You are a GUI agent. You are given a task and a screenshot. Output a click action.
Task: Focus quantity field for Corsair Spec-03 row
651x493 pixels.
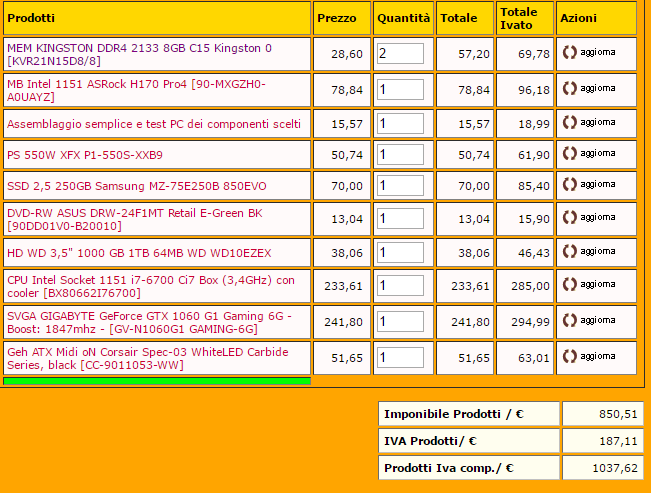[400, 358]
